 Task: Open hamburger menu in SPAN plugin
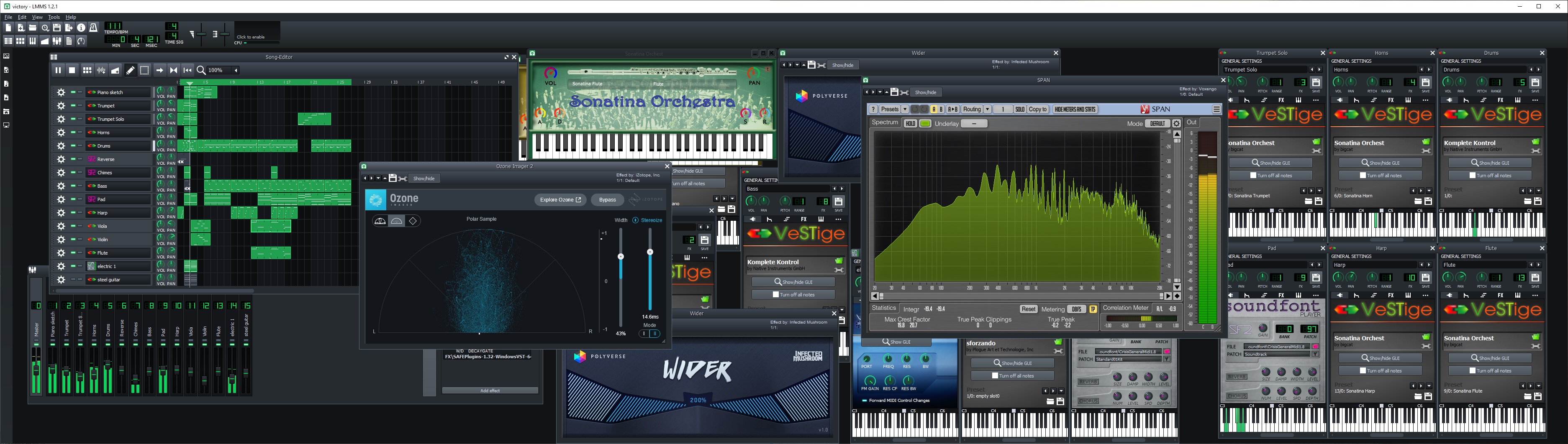[x=1216, y=110]
